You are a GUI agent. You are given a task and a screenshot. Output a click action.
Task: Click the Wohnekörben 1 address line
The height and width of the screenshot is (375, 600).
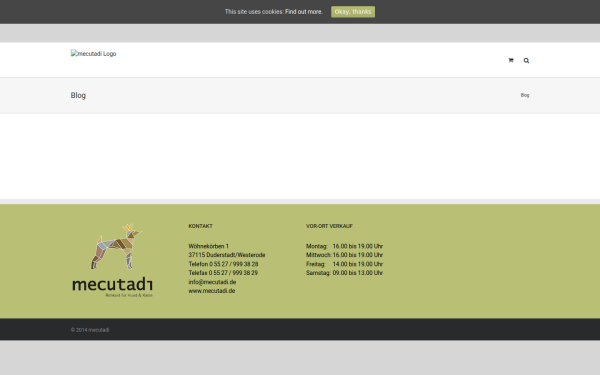click(x=209, y=246)
